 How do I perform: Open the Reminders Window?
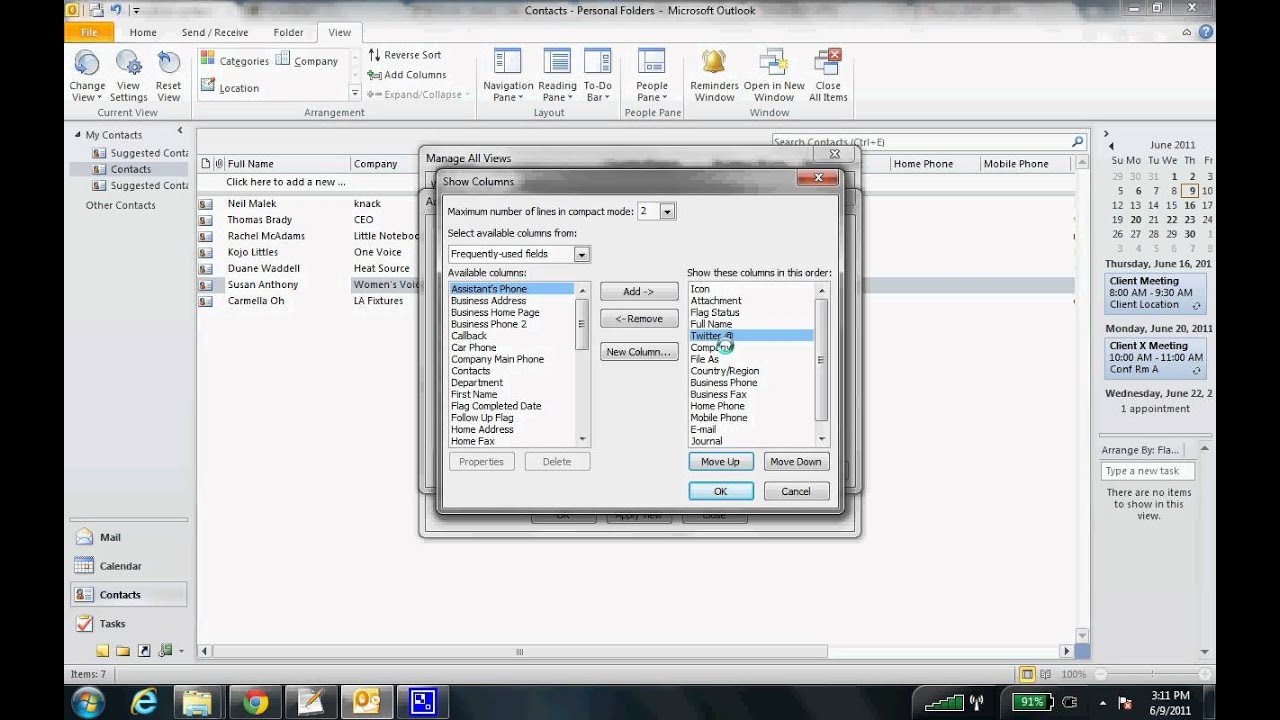coord(714,76)
